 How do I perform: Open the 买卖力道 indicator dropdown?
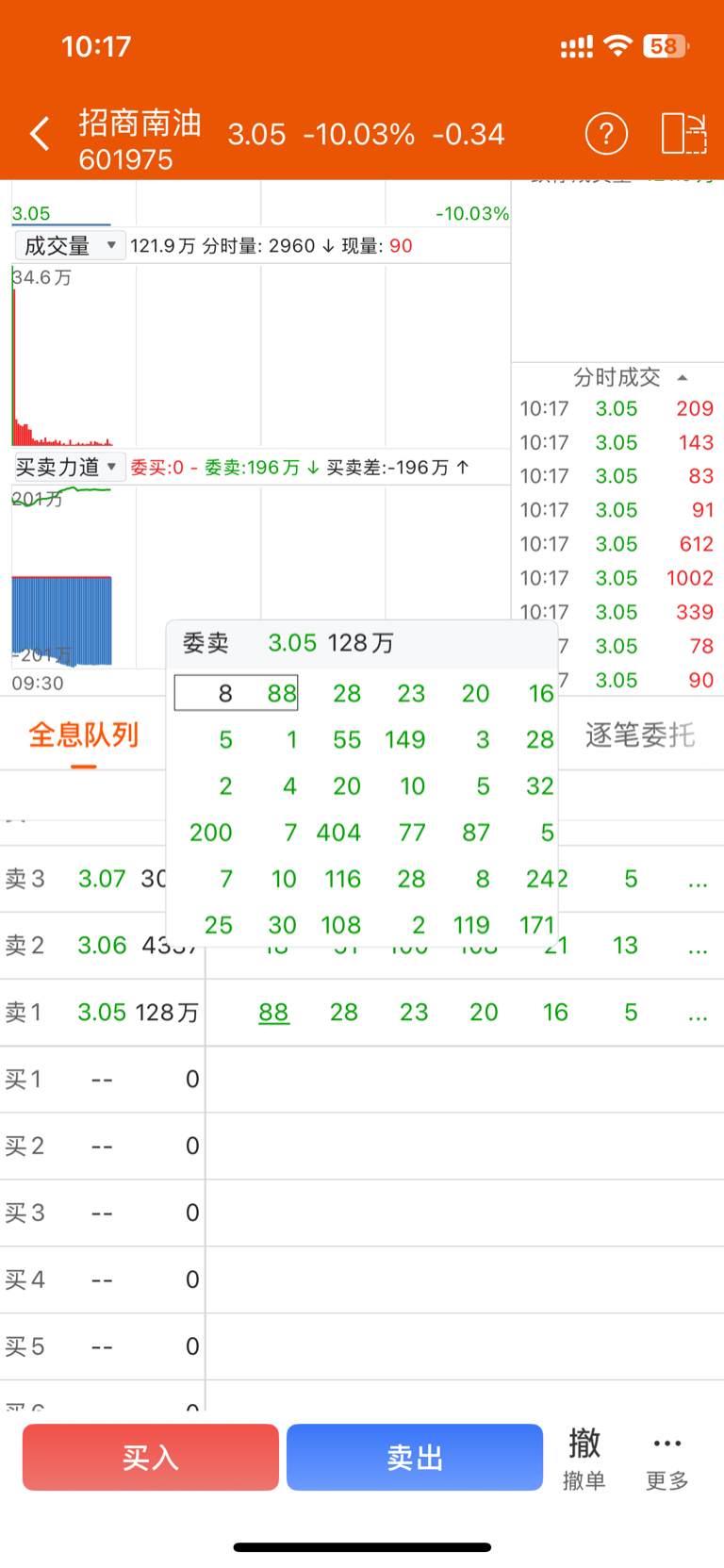69,467
